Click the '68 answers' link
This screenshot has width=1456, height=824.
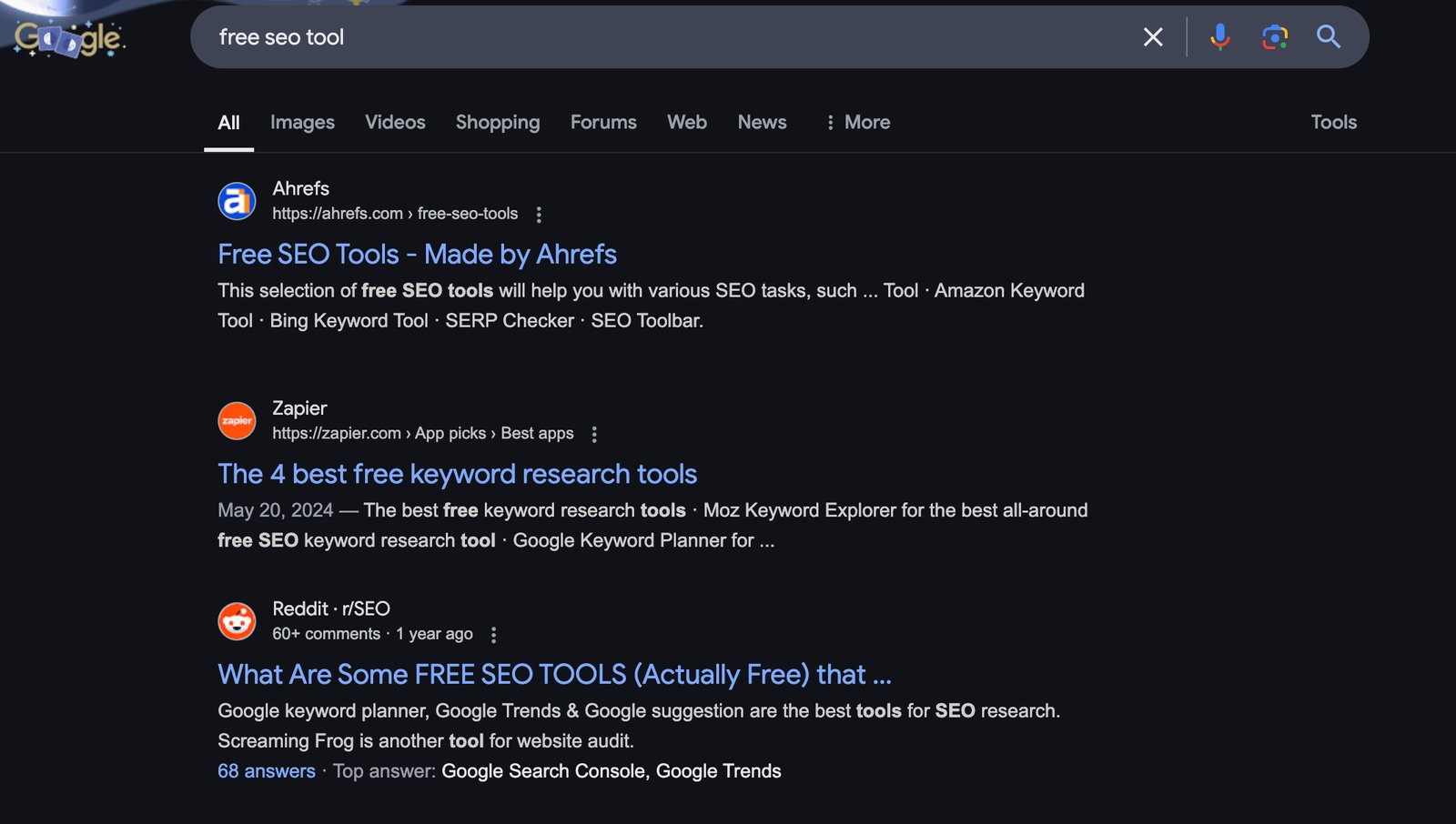coord(267,771)
